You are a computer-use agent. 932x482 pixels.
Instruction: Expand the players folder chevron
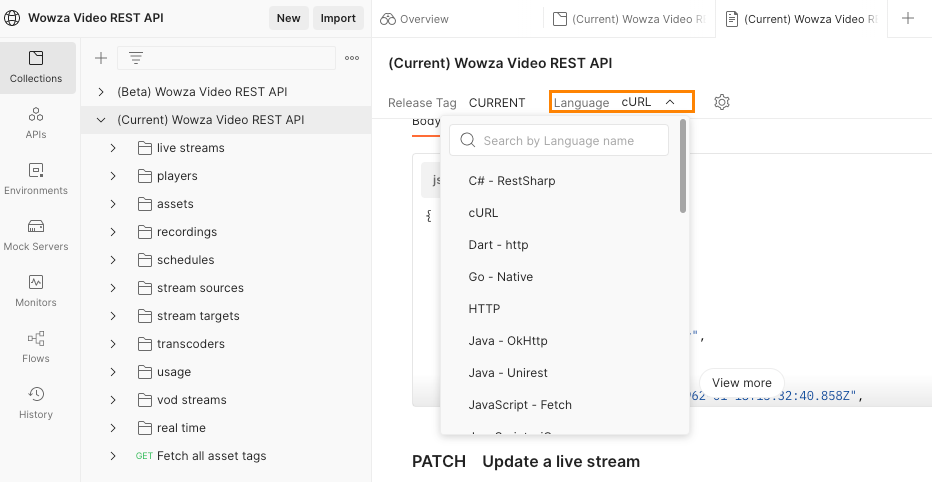113,176
